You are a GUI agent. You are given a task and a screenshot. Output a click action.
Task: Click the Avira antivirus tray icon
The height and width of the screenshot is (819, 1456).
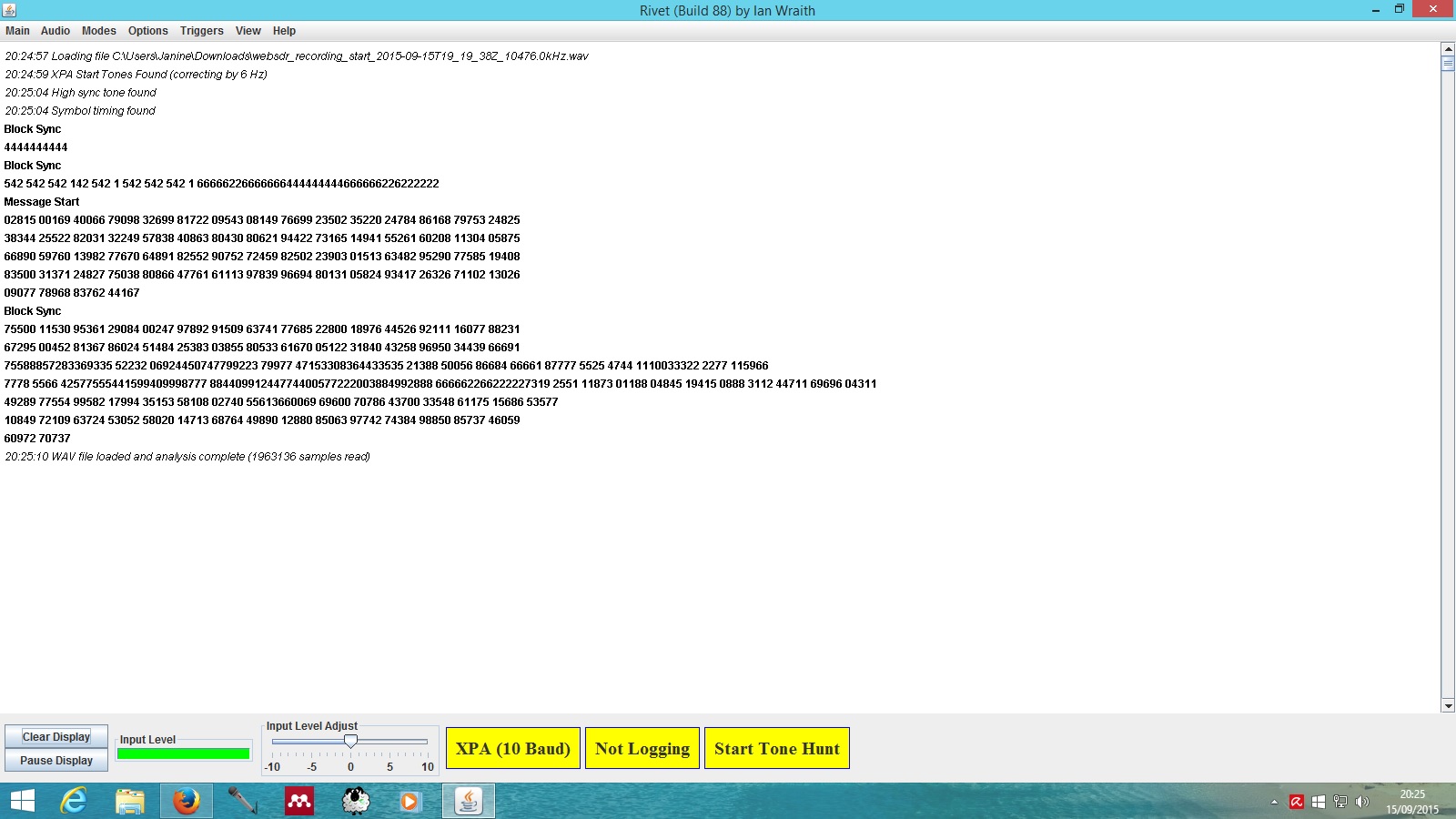coord(1297,802)
